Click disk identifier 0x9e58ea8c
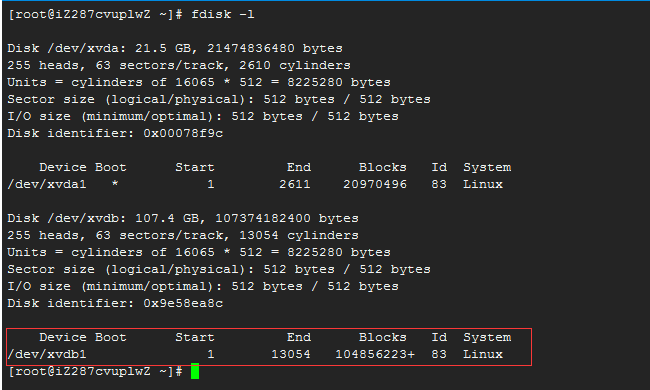 (183, 303)
